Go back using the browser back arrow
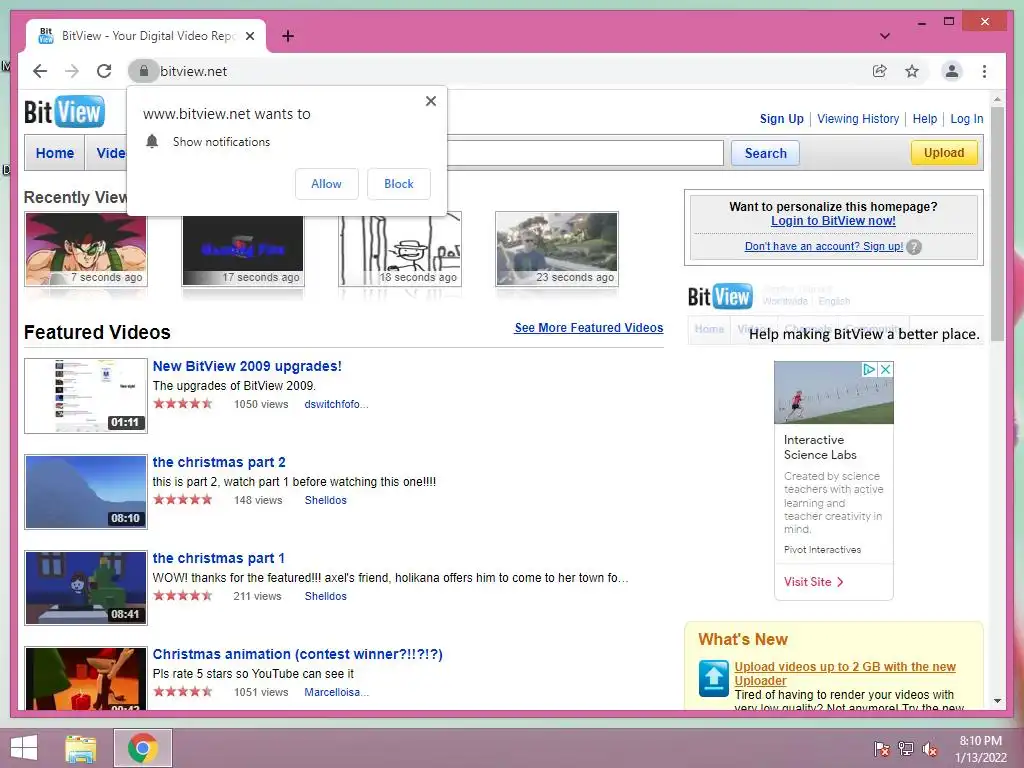This screenshot has height=768, width=1024. click(40, 71)
